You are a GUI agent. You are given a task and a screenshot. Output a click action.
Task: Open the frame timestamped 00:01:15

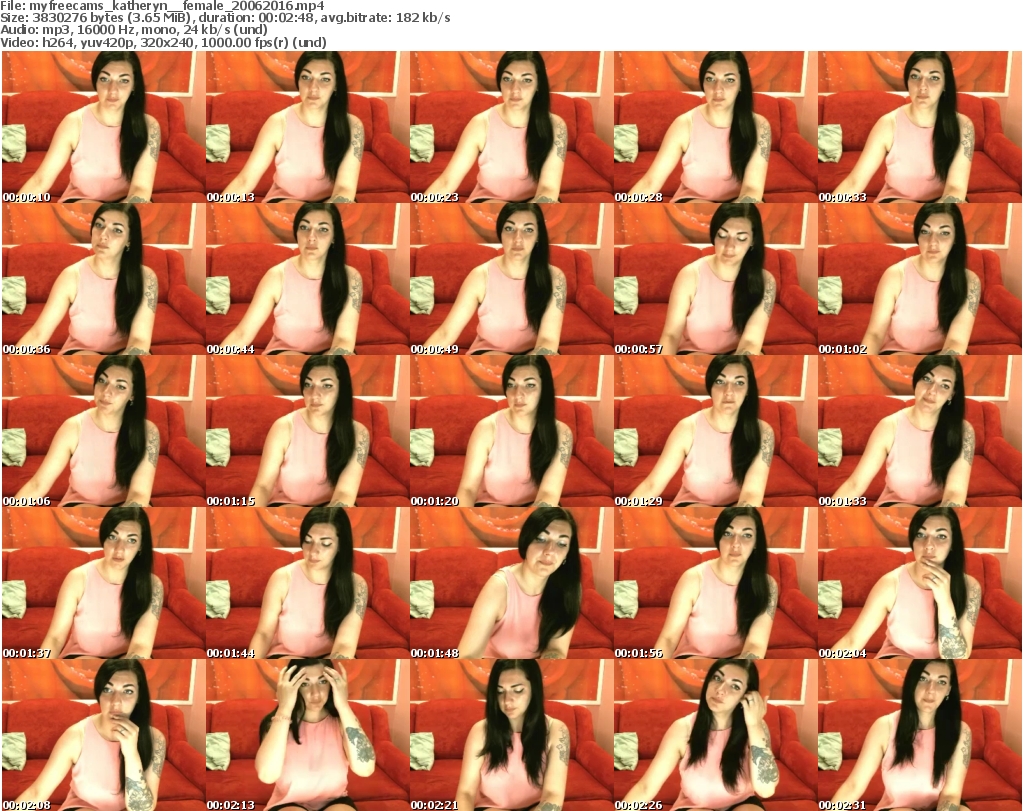point(308,431)
